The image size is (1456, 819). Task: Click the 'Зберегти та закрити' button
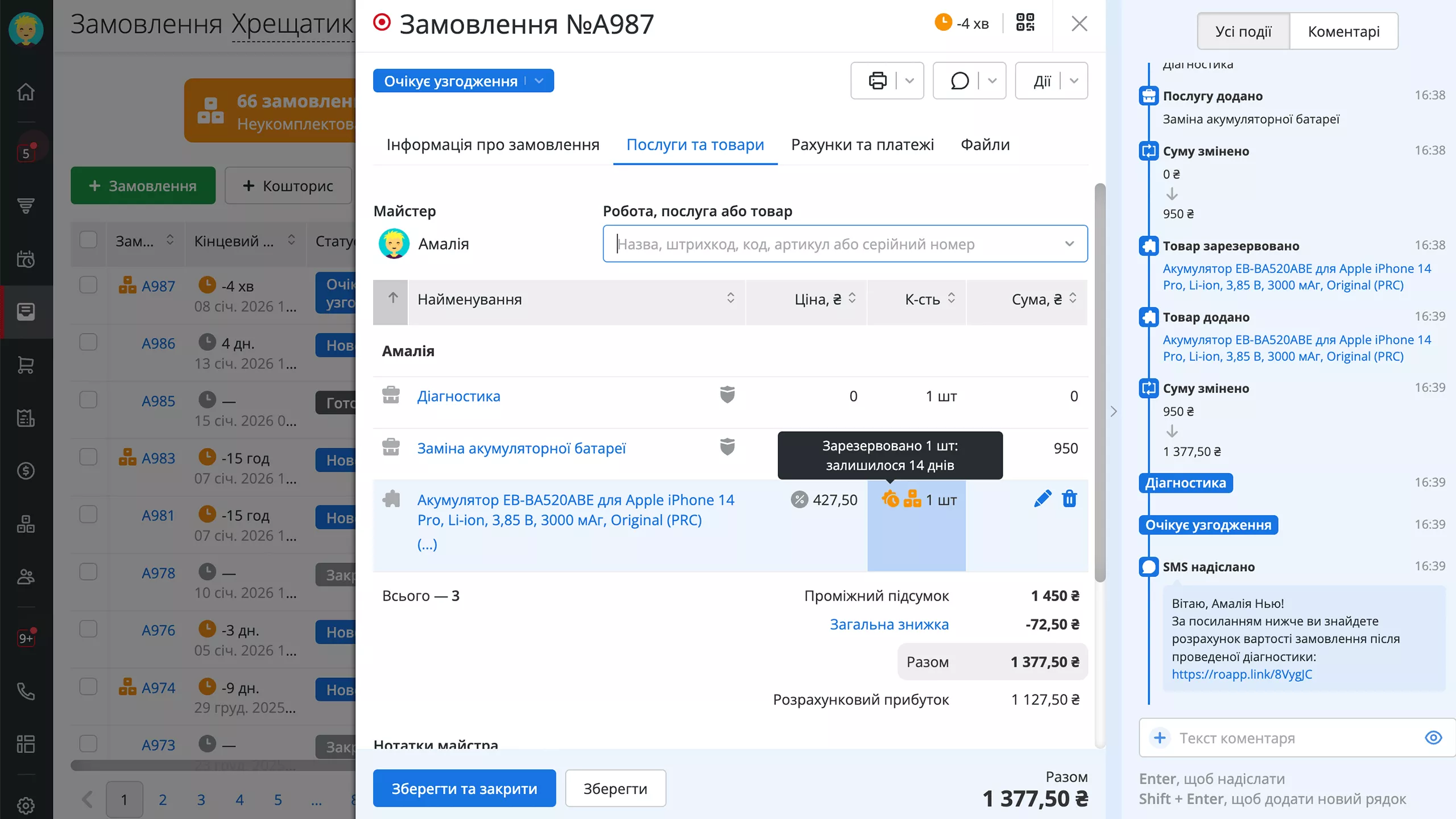click(464, 788)
